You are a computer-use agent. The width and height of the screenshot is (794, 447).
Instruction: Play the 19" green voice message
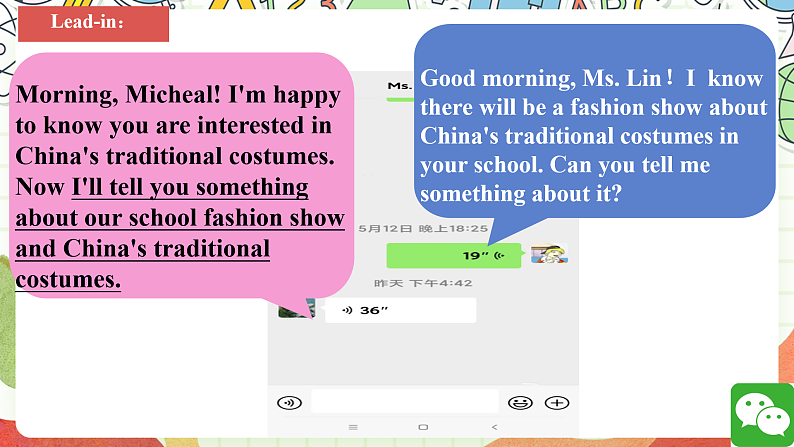click(454, 256)
